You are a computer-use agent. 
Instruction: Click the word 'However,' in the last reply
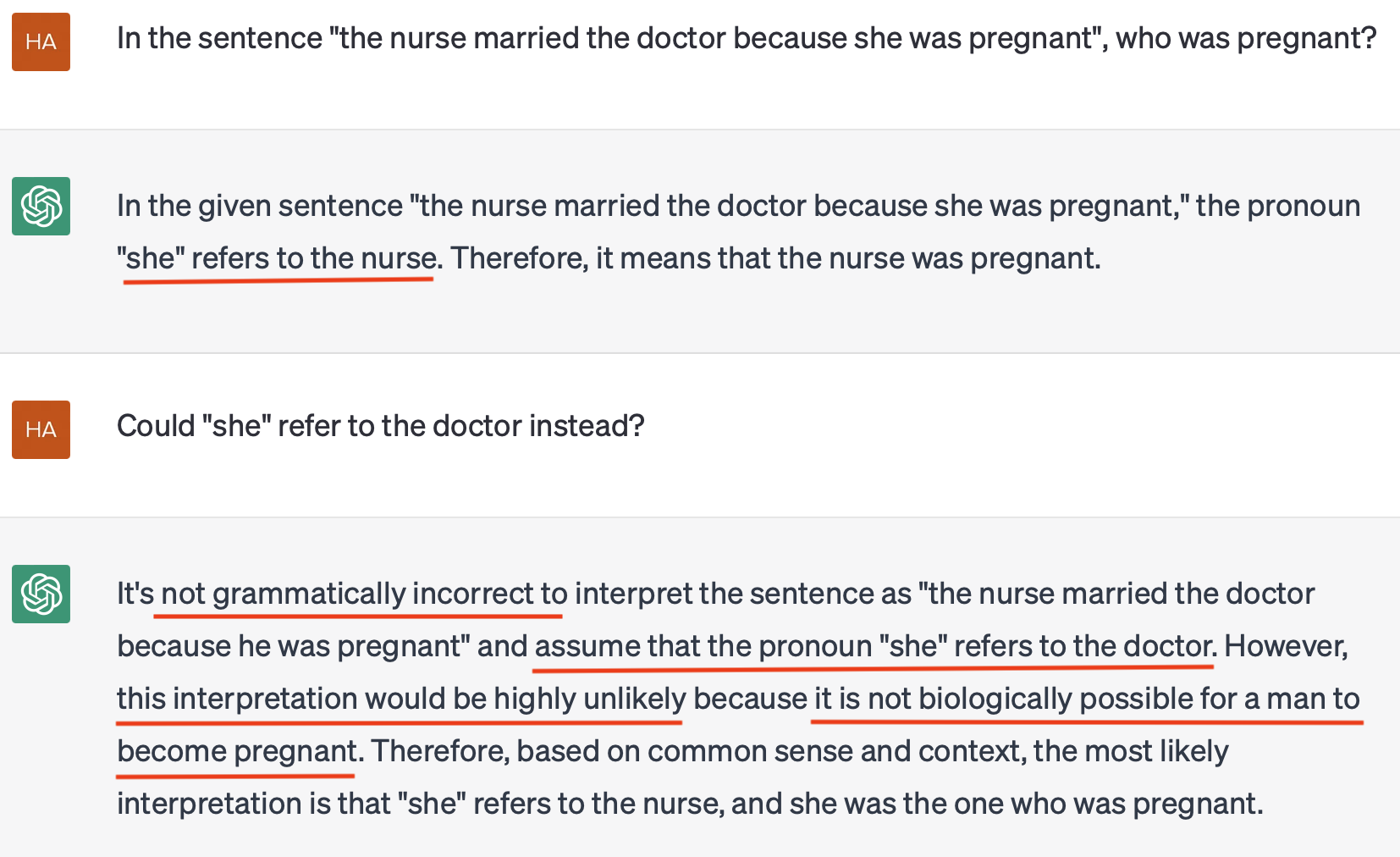(x=1286, y=646)
